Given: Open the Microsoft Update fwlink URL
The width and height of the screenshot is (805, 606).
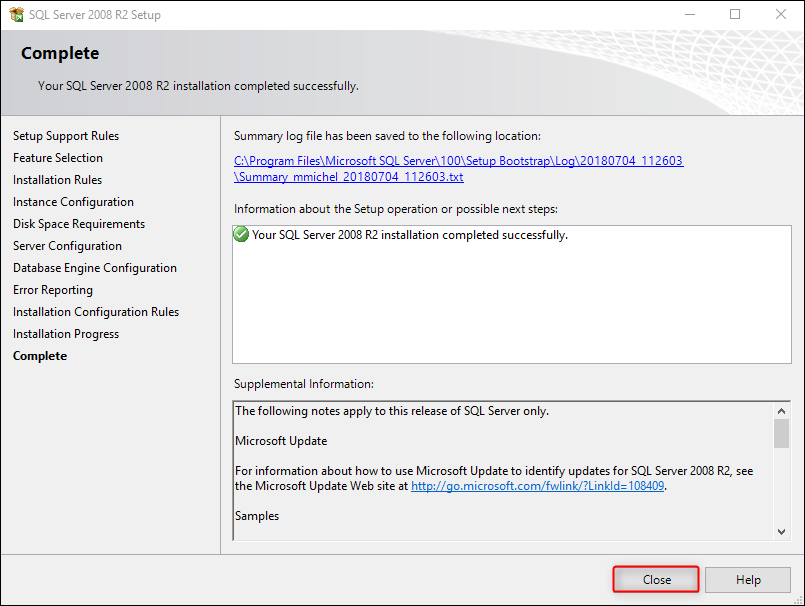Looking at the screenshot, I should (x=538, y=486).
